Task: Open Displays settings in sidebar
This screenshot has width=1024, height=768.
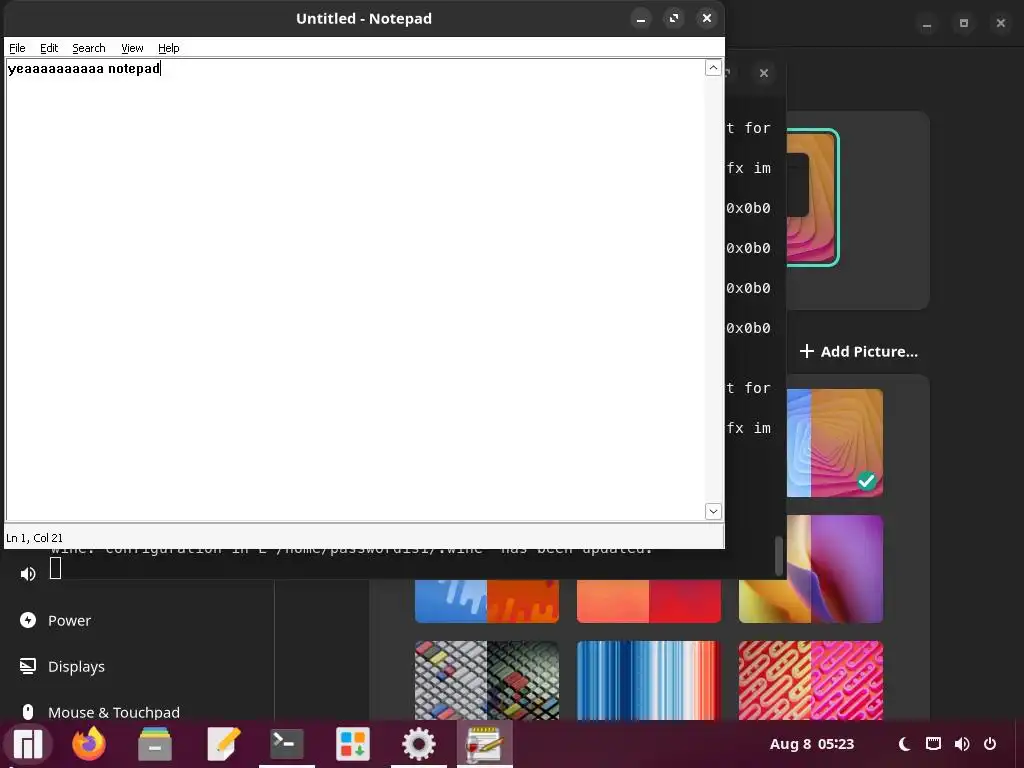Action: click(76, 667)
